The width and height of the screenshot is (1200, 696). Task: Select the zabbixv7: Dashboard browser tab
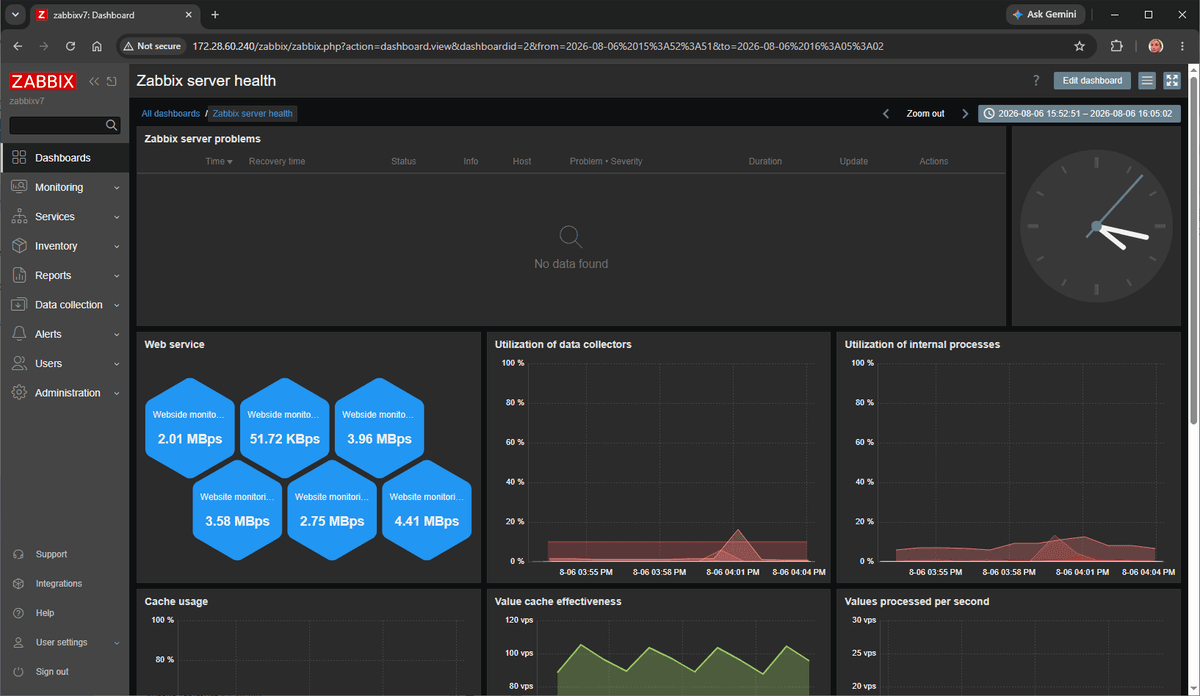coord(113,15)
